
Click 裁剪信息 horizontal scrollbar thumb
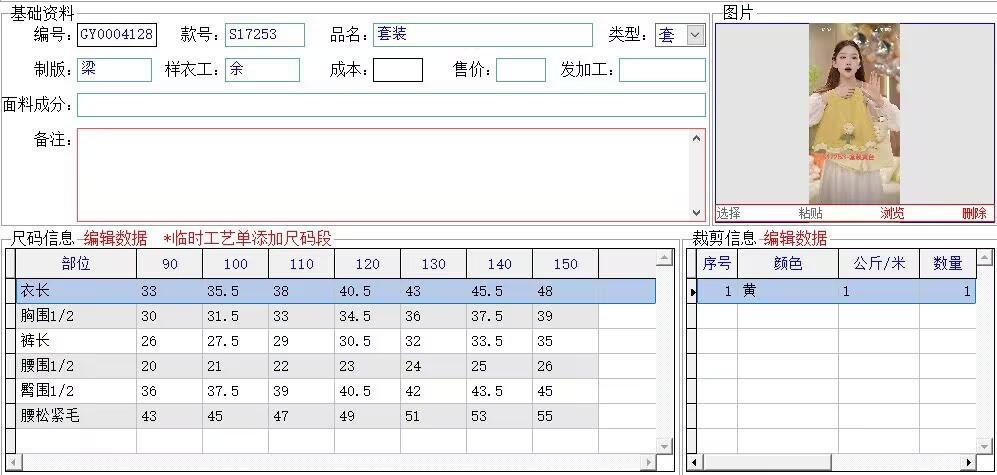point(766,462)
